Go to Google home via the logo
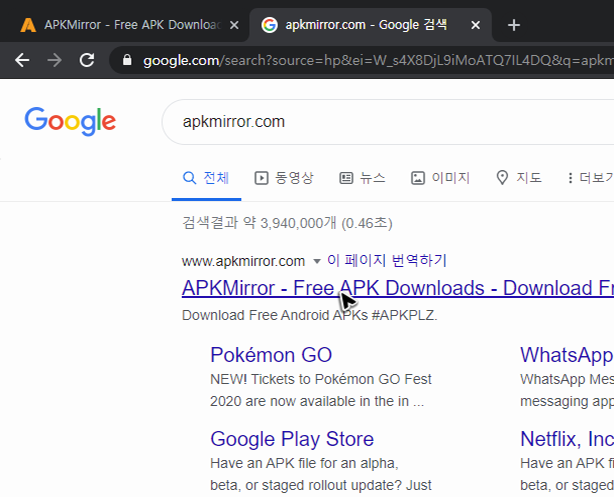The height and width of the screenshot is (497, 614). pos(70,121)
